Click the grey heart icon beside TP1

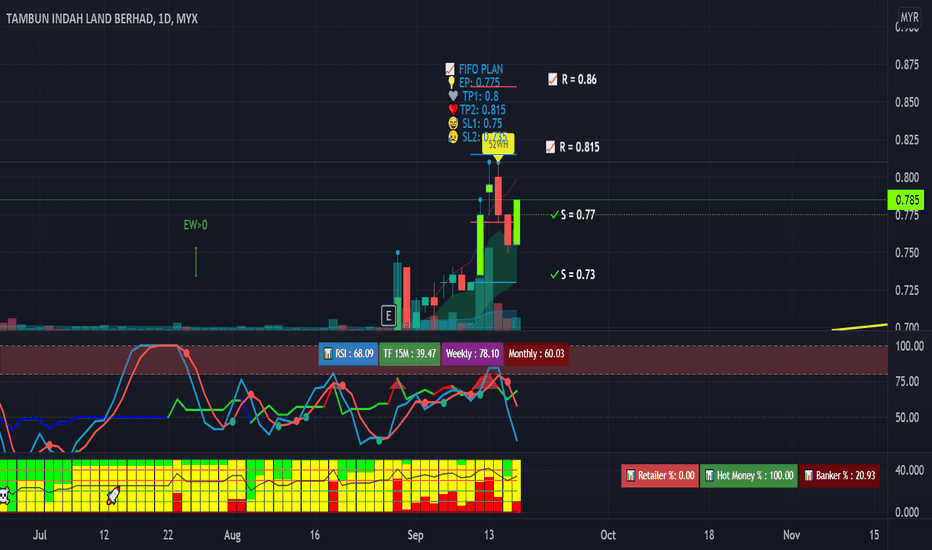click(x=453, y=96)
